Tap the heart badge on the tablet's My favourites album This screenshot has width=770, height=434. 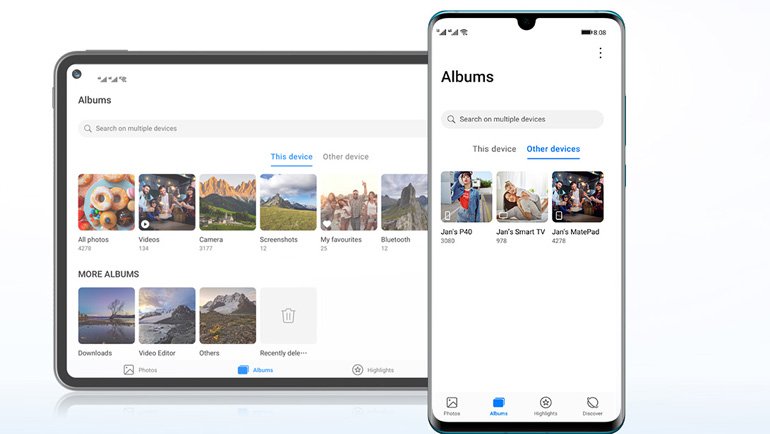click(x=327, y=224)
